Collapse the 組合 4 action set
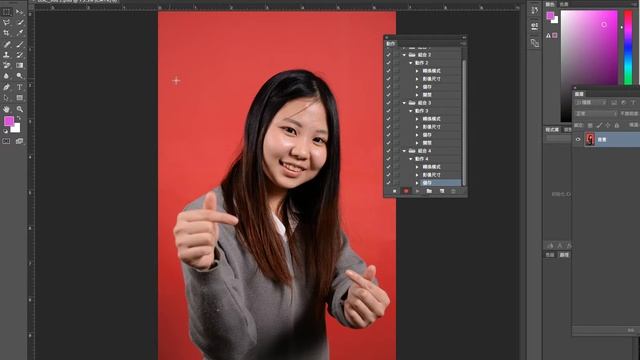 (x=404, y=151)
